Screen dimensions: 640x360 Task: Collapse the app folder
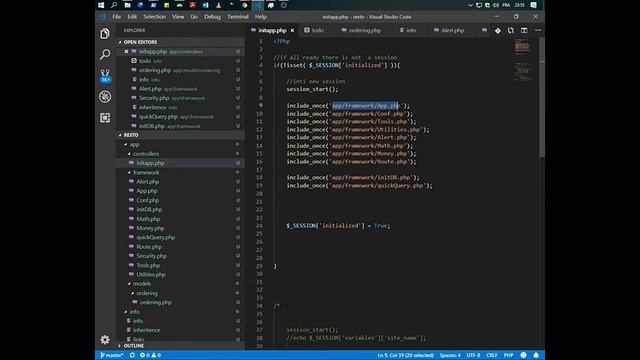134,144
